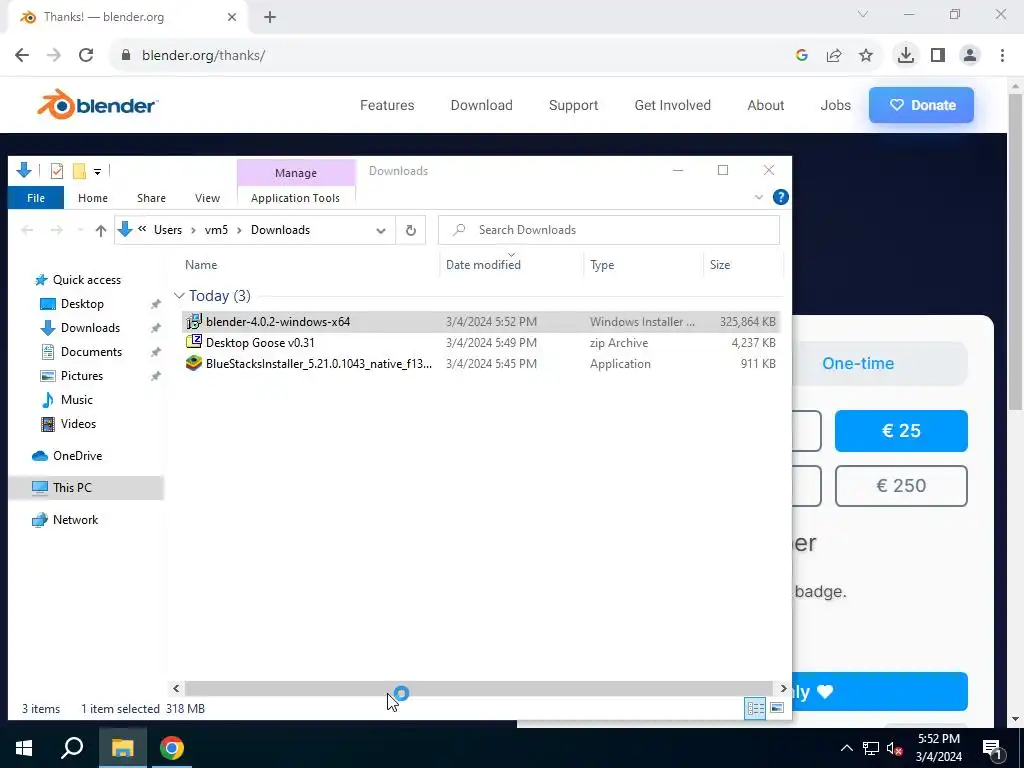This screenshot has width=1024, height=768.
Task: Collapse the Today (3) group
Action: tap(179, 296)
